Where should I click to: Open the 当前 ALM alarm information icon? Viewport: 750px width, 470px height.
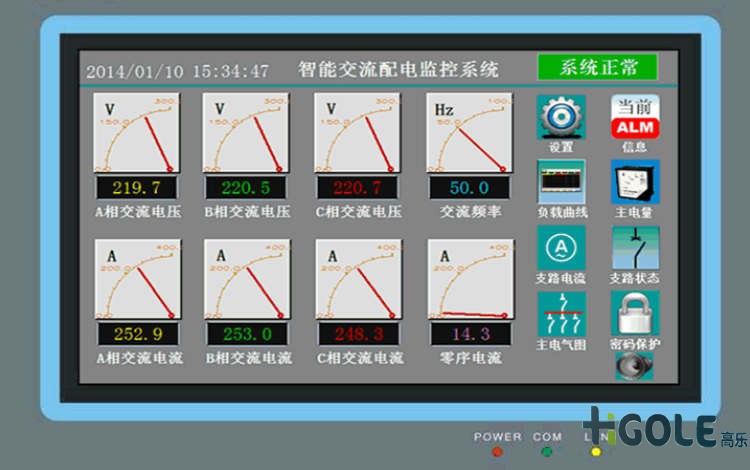(x=634, y=117)
